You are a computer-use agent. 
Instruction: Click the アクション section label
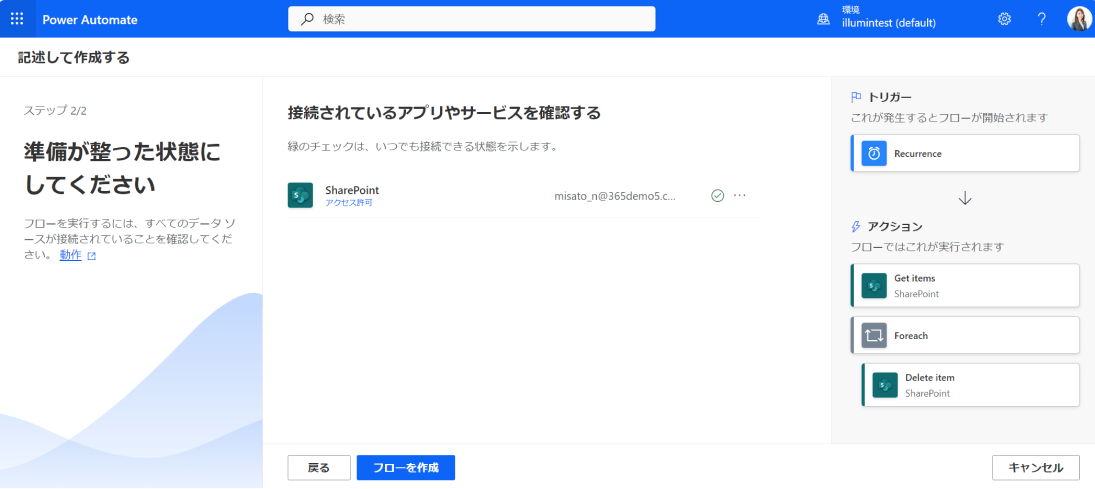(x=895, y=226)
